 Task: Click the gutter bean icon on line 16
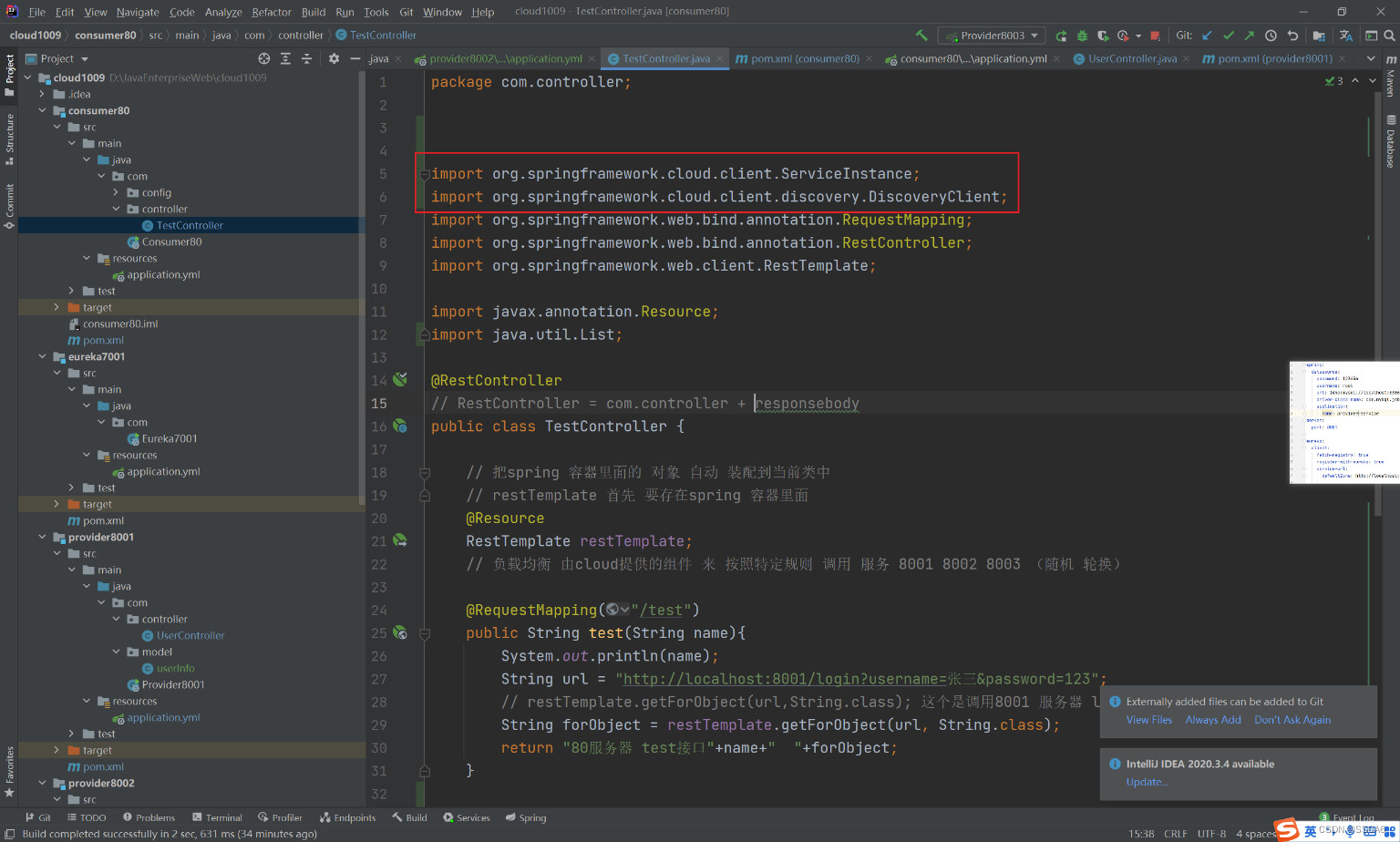[400, 426]
